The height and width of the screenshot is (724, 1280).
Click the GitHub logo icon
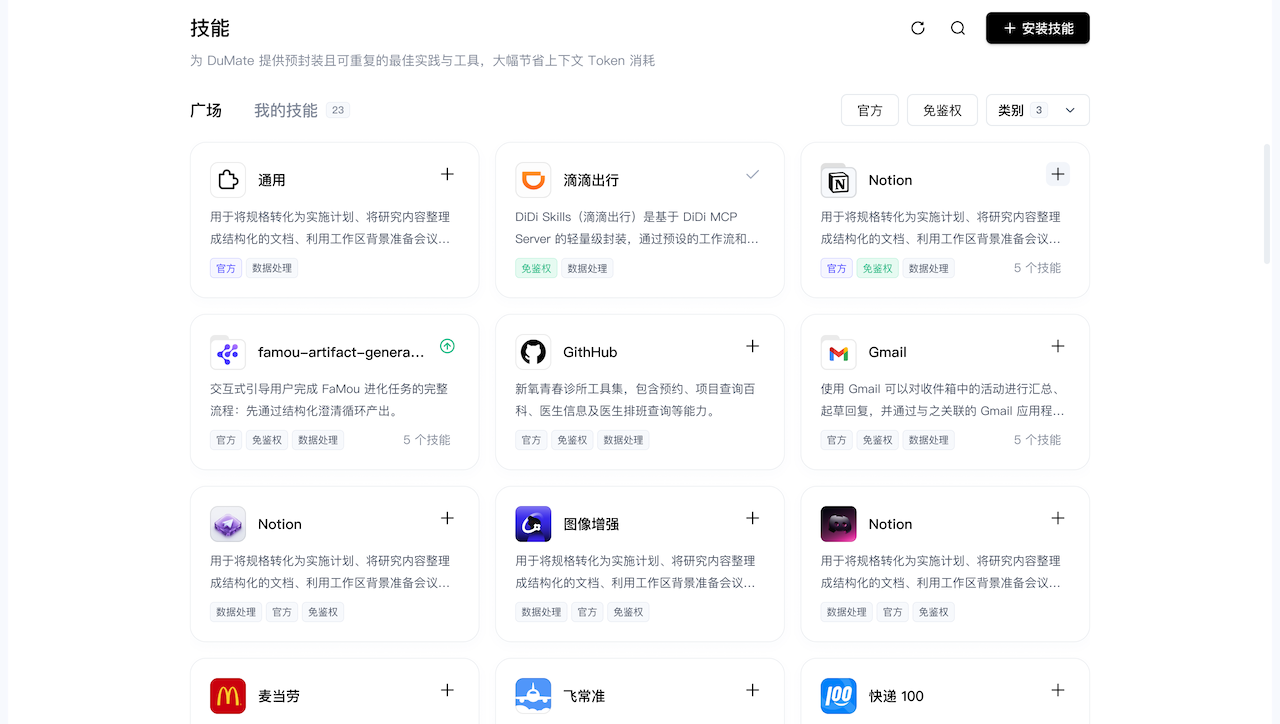coord(533,352)
